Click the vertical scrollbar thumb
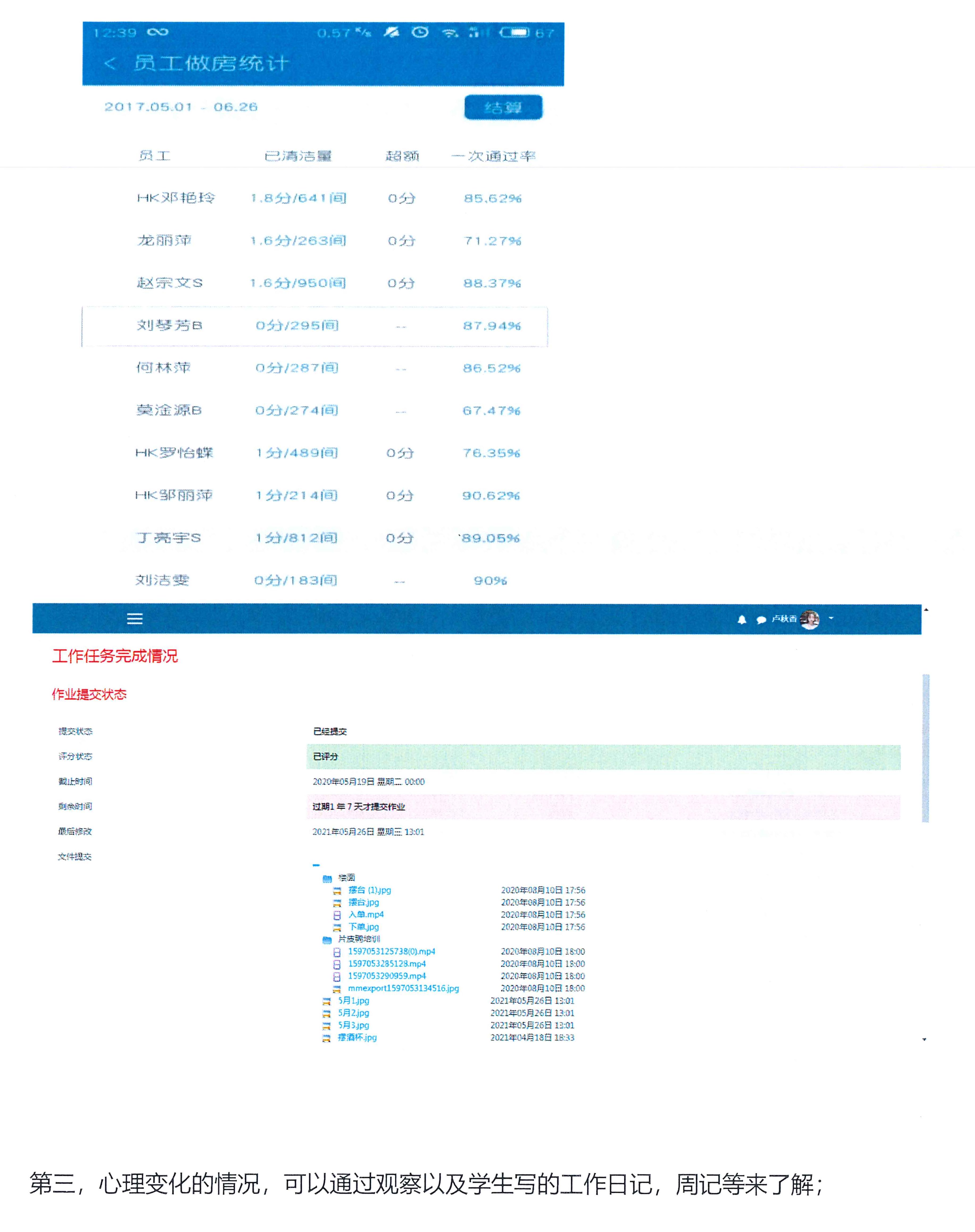This screenshot has height=1232, width=975. coord(925,747)
